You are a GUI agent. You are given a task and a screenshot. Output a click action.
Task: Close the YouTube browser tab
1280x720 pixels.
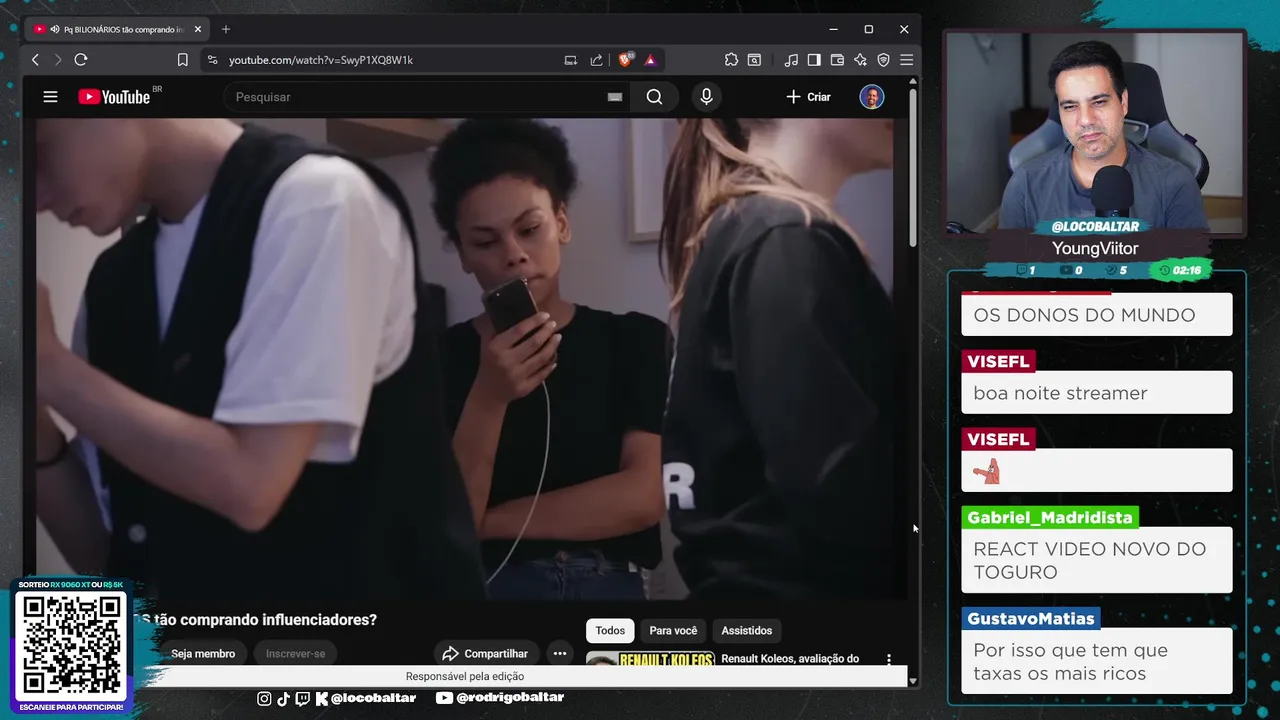point(198,29)
